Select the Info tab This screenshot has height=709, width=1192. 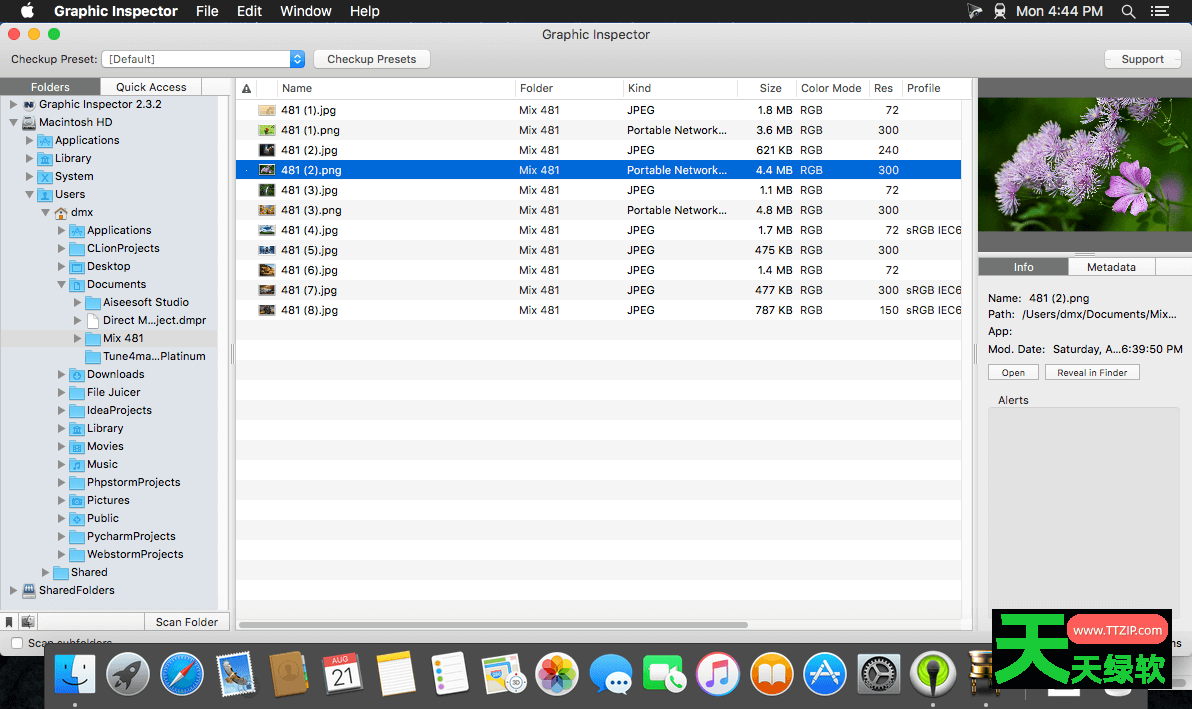(1023, 267)
